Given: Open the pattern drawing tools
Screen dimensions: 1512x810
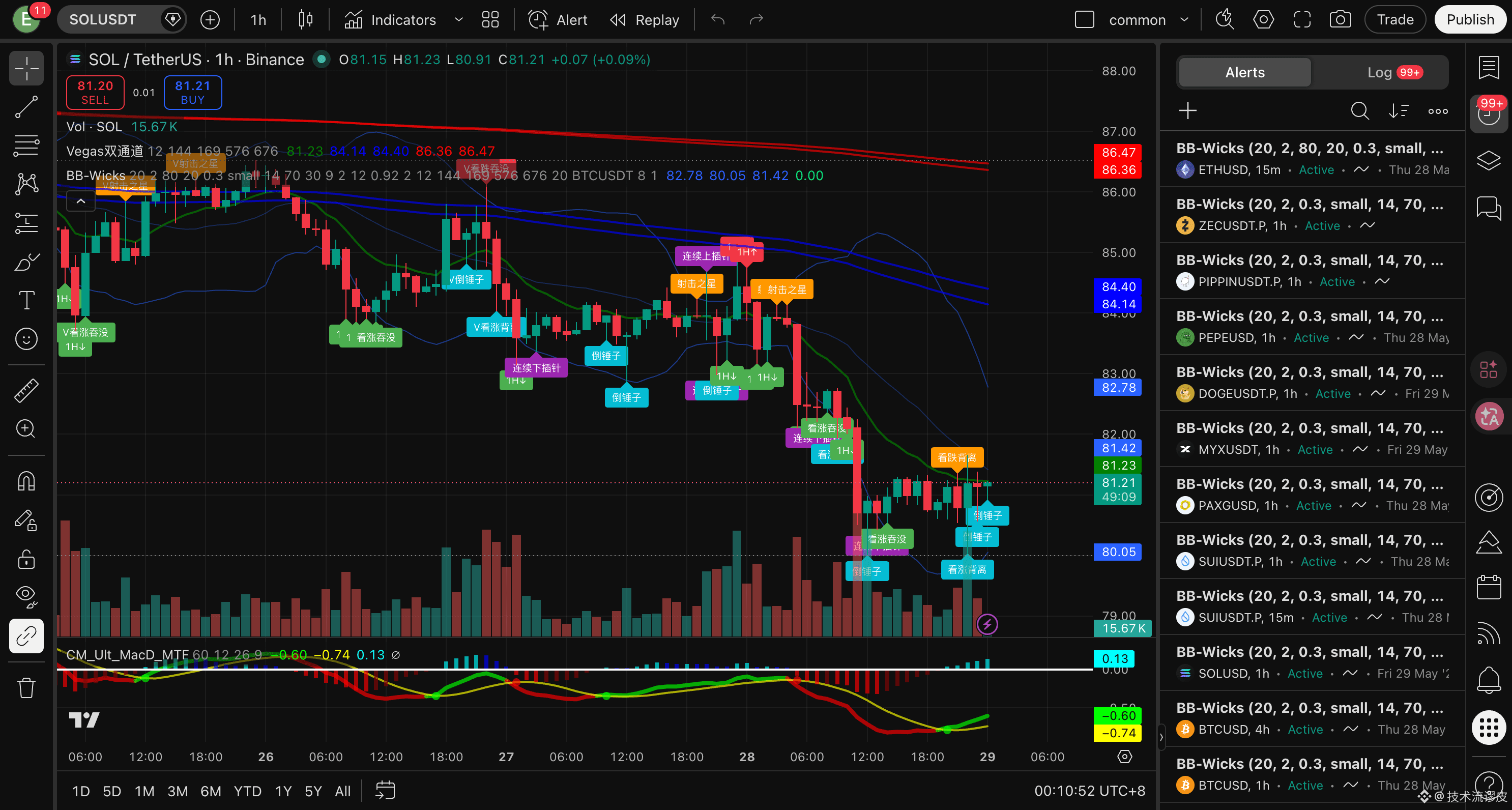Looking at the screenshot, I should coord(26,184).
